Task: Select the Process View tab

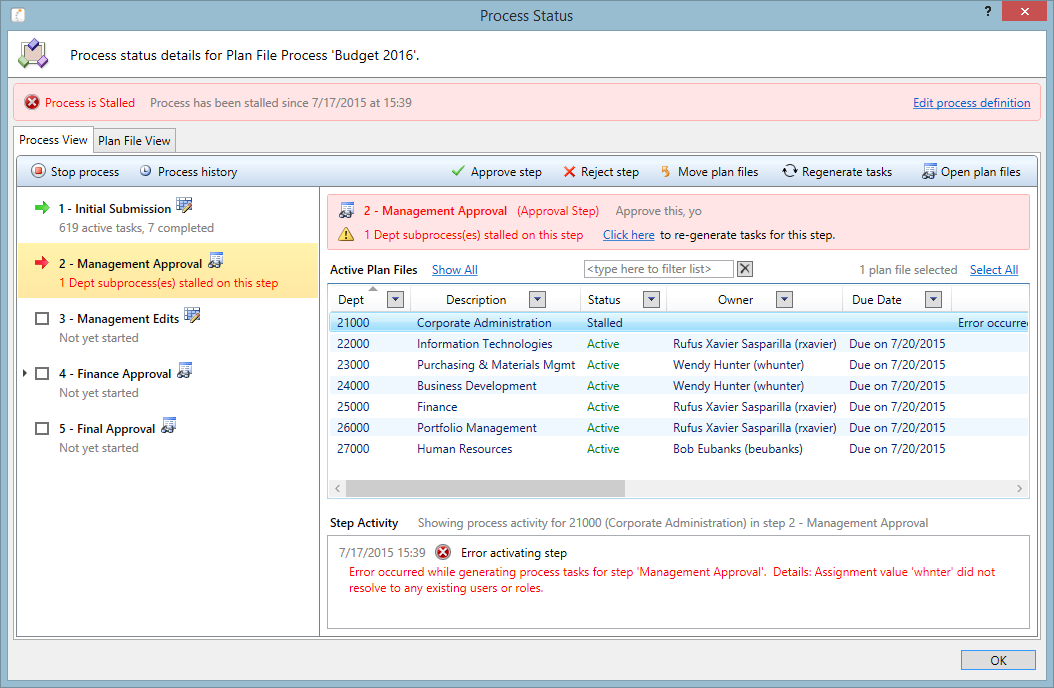Action: pyautogui.click(x=54, y=140)
